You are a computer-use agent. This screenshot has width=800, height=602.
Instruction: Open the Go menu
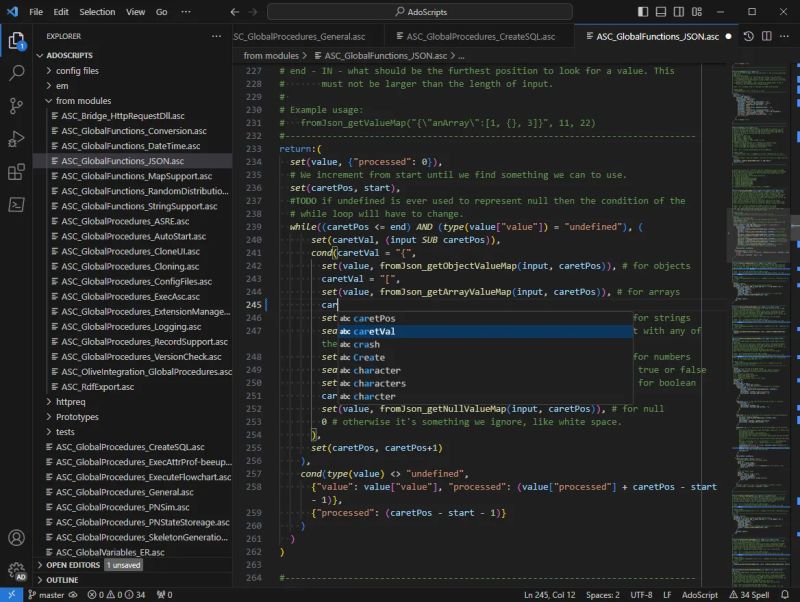[x=163, y=14]
